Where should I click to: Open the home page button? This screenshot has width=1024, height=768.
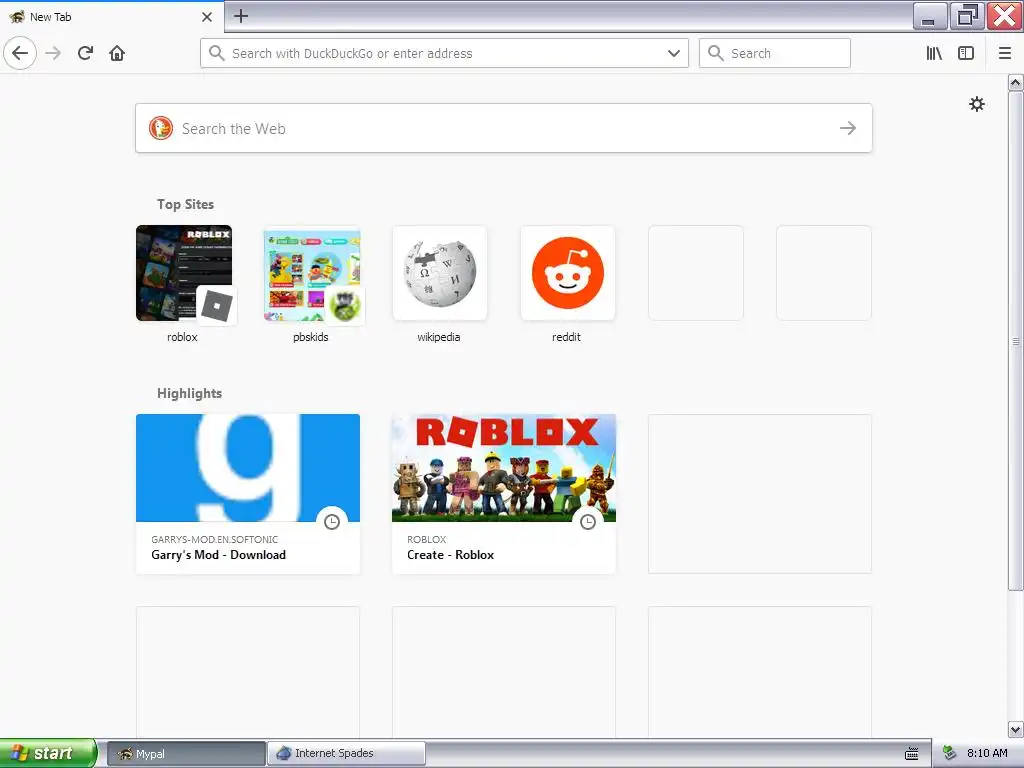point(117,53)
